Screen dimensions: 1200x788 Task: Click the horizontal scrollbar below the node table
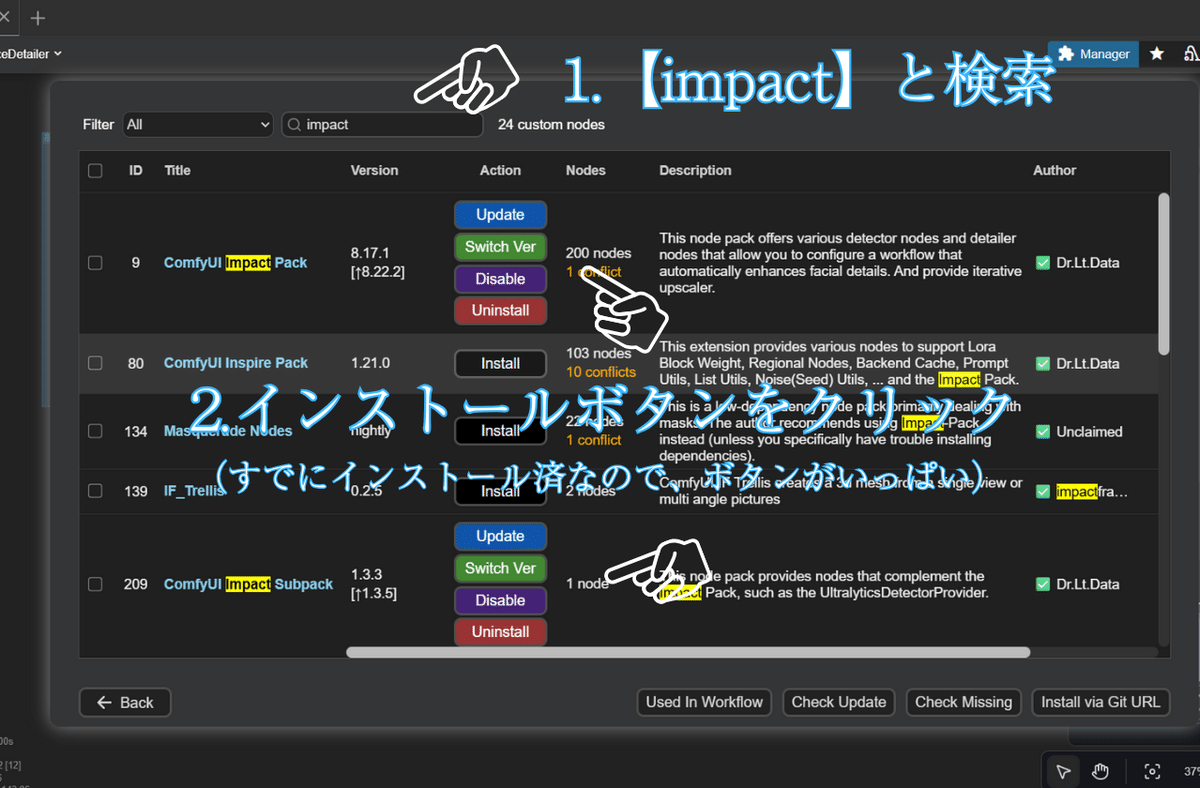pos(688,652)
